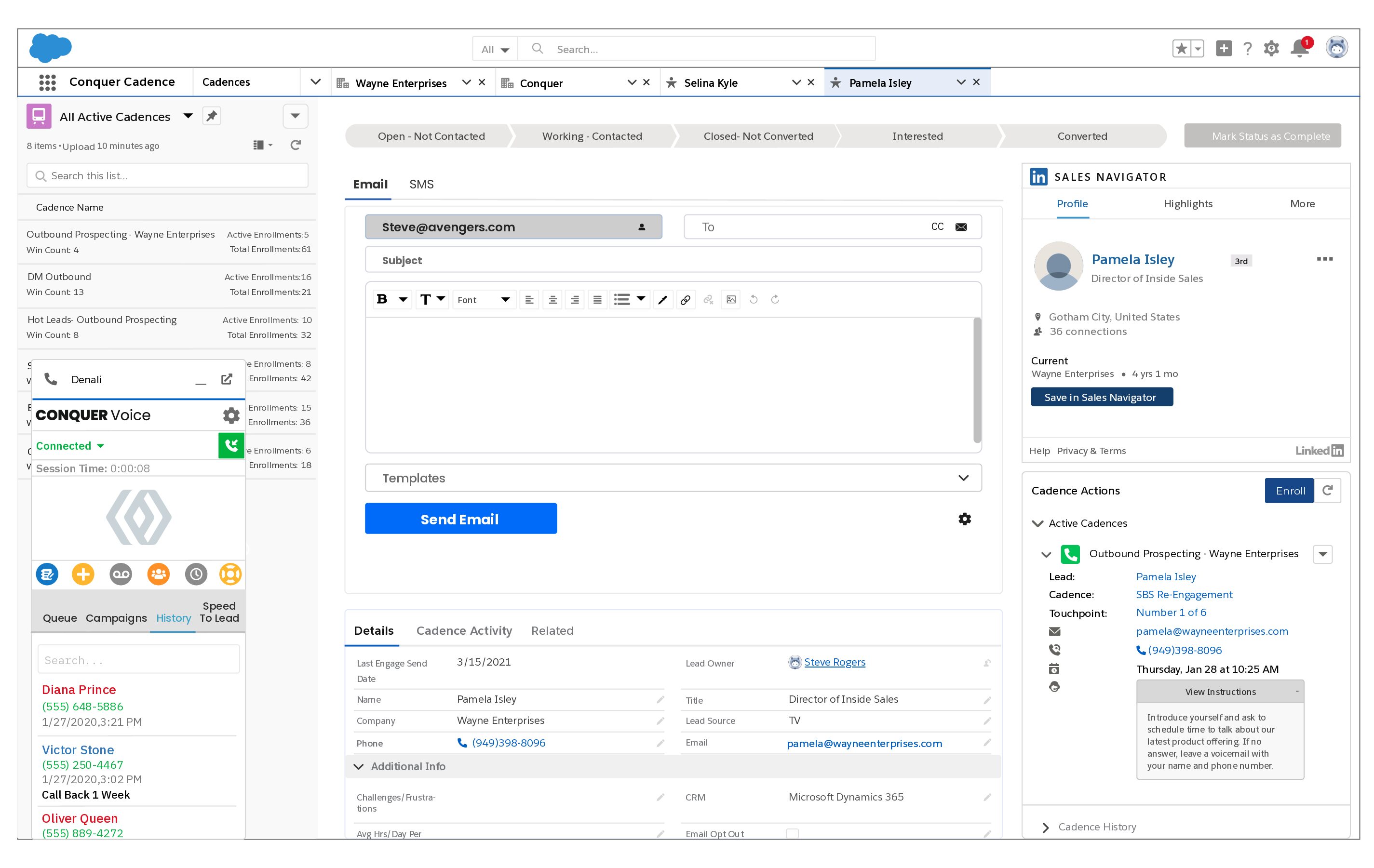Refresh the cadence list
The width and height of the screenshot is (1374, 868).
coord(295,145)
